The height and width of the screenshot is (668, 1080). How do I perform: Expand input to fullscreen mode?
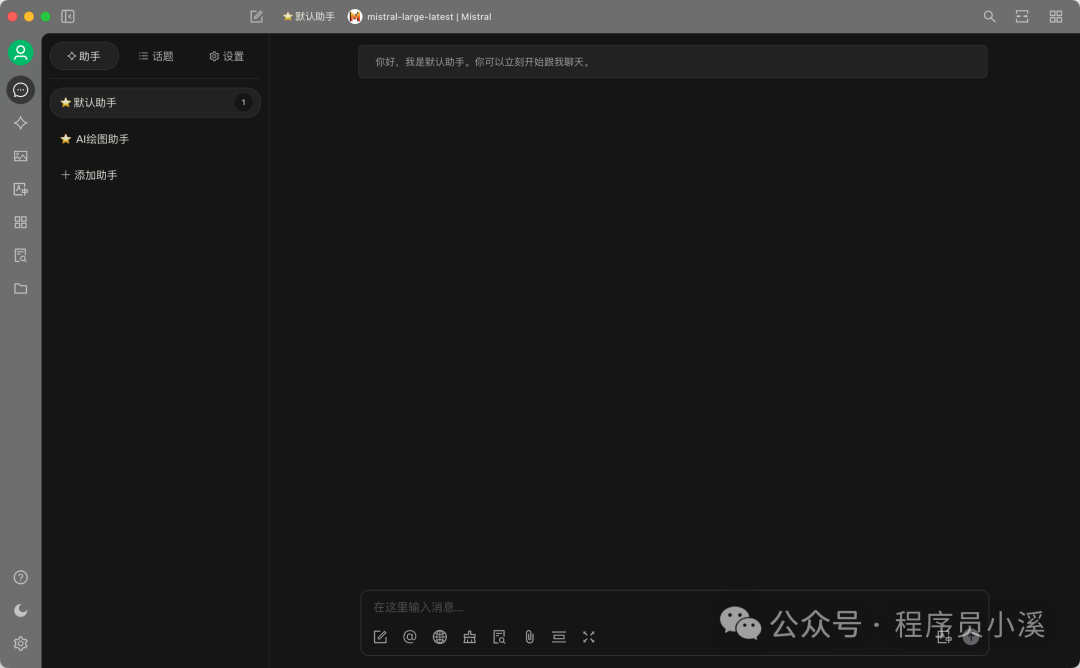coord(589,636)
